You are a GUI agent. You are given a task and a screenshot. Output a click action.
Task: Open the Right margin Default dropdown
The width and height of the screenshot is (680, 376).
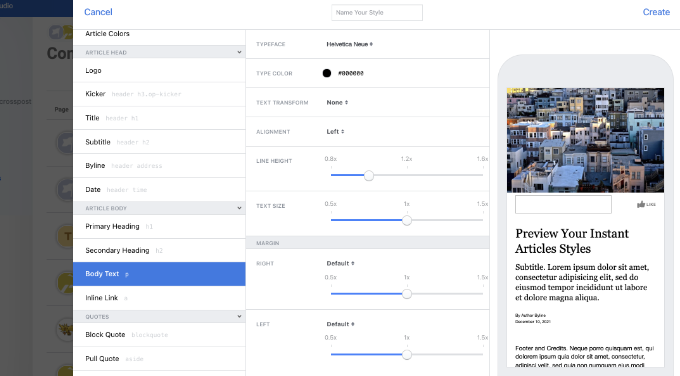[340, 263]
